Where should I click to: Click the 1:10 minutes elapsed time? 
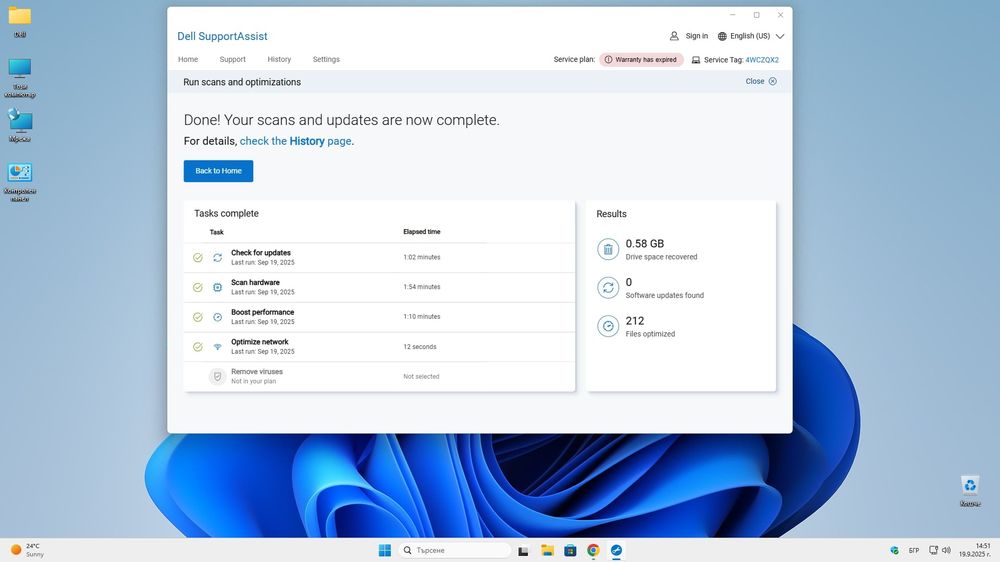coord(422,316)
